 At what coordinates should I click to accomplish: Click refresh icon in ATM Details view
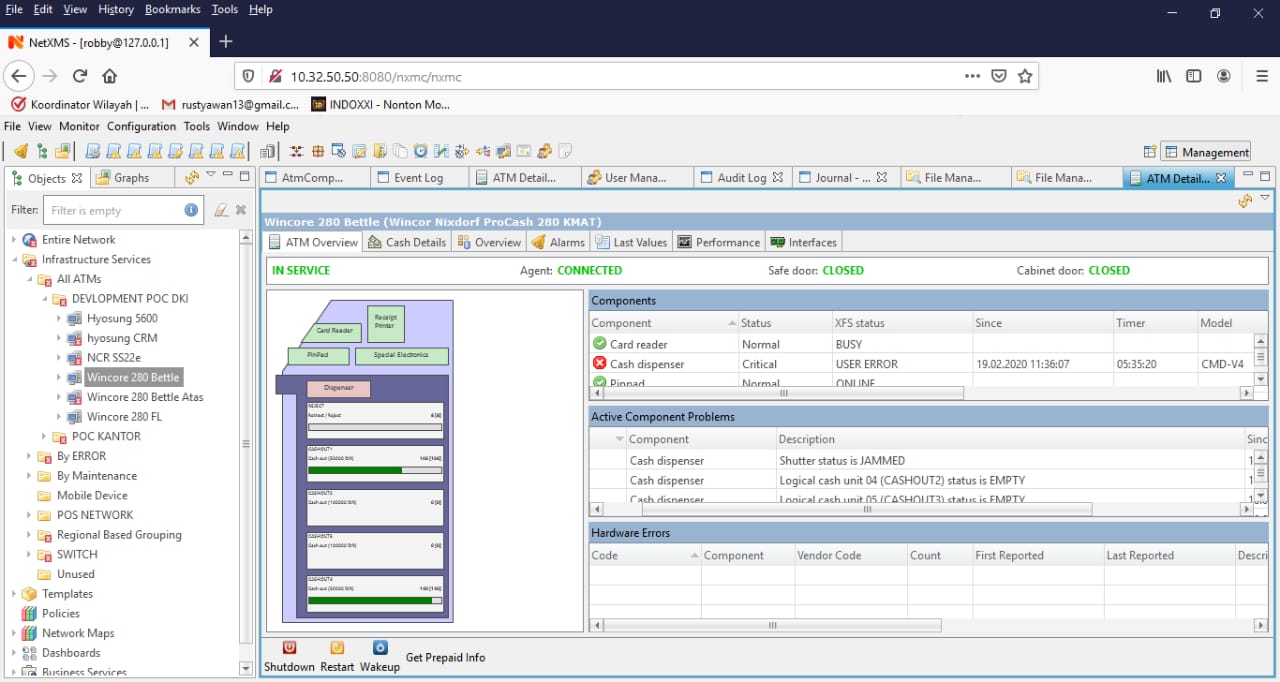[x=1245, y=201]
